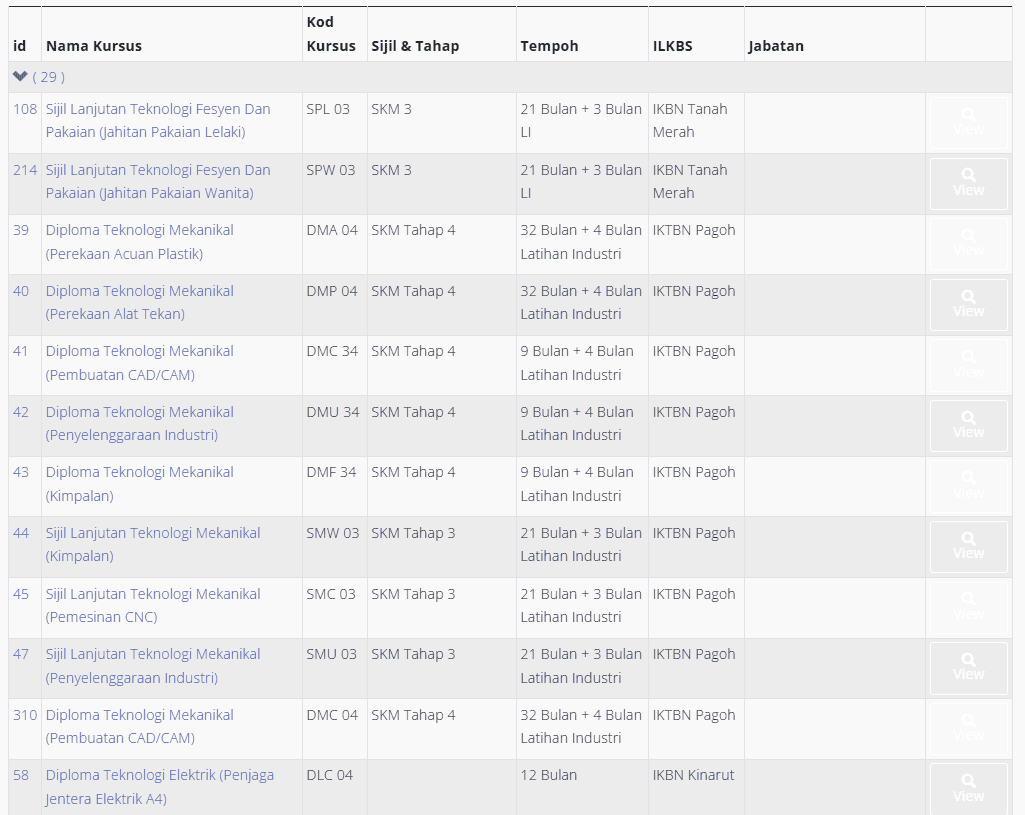Click course id link 310
This screenshot has width=1025, height=815.
24,715
